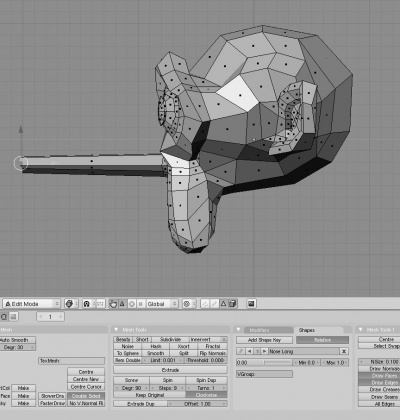This screenshot has width=400, height=420.
Task: Adjust the Limit: 0.001 field
Action: coord(163,360)
